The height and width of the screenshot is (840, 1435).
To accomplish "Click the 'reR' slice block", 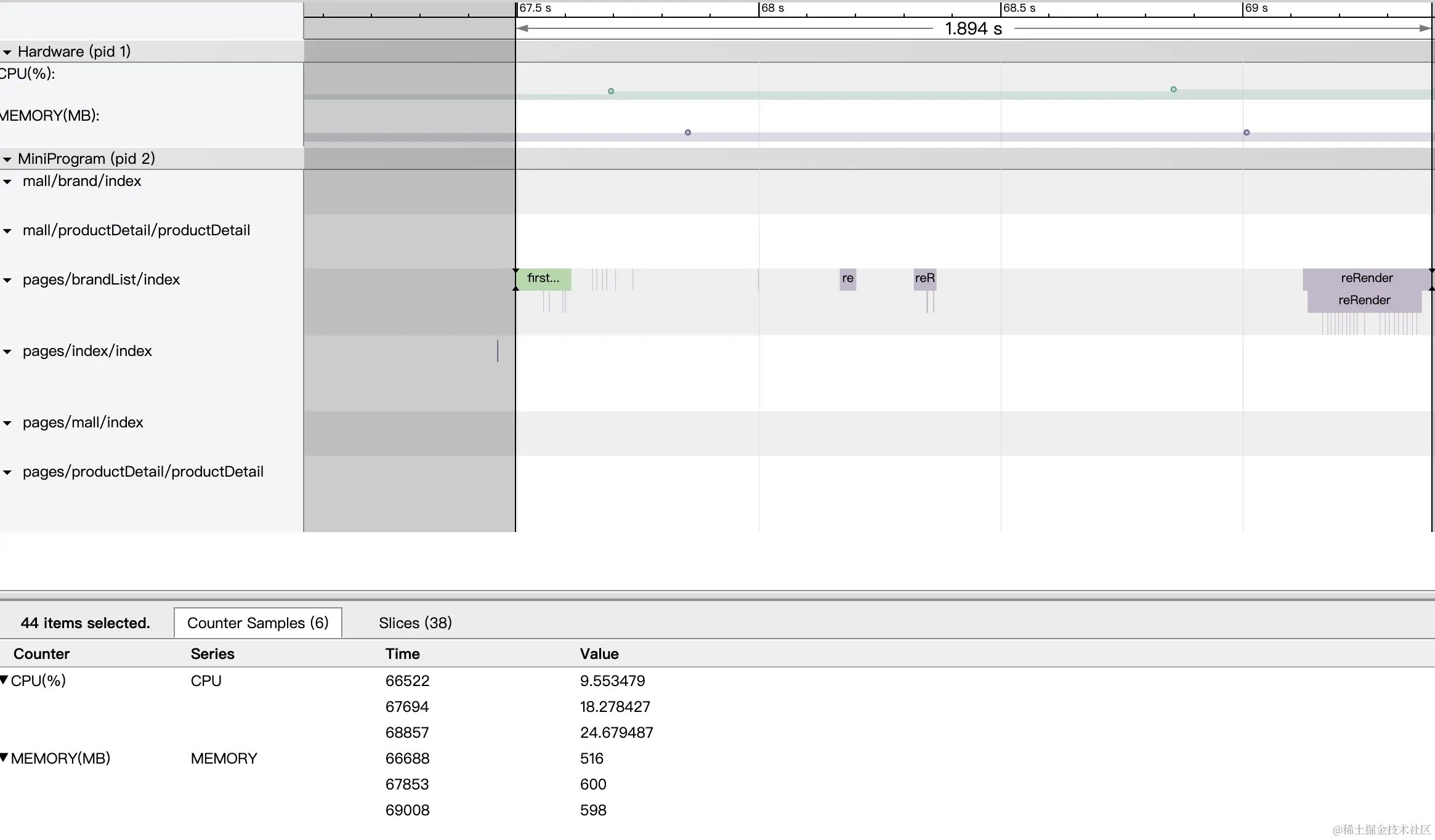I will pyautogui.click(x=924, y=278).
